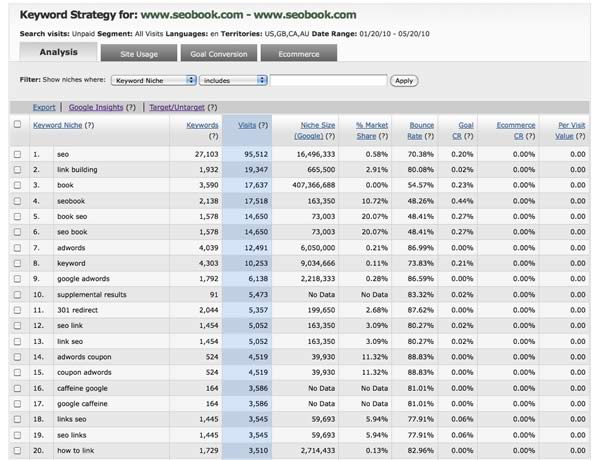
Task: Focus the filter text input field
Action: [x=329, y=80]
